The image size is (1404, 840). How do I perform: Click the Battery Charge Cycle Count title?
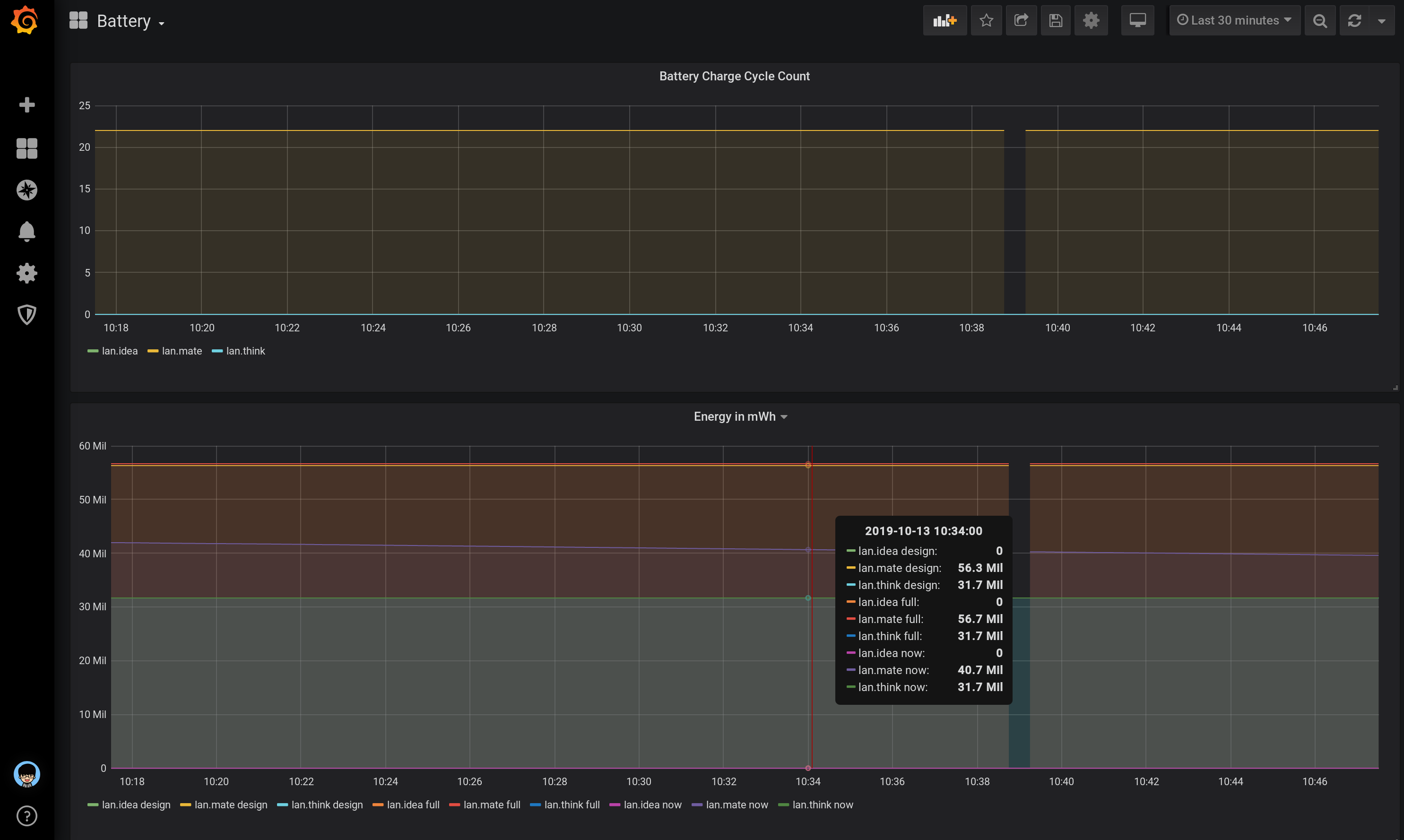[x=734, y=77]
